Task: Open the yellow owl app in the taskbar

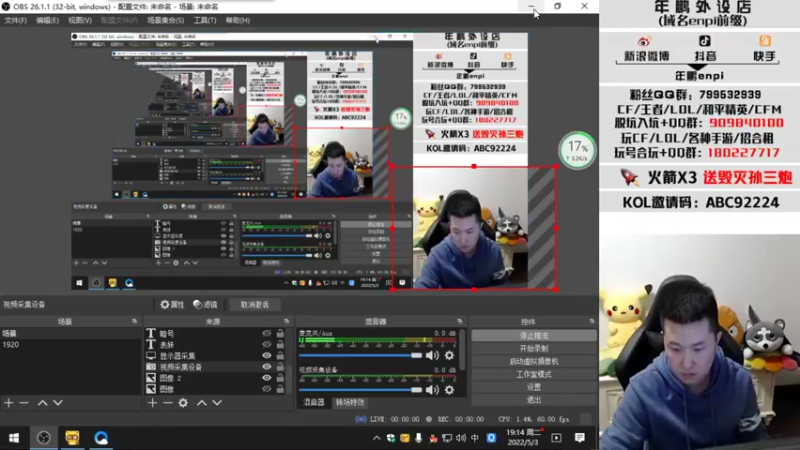Action: pos(72,438)
